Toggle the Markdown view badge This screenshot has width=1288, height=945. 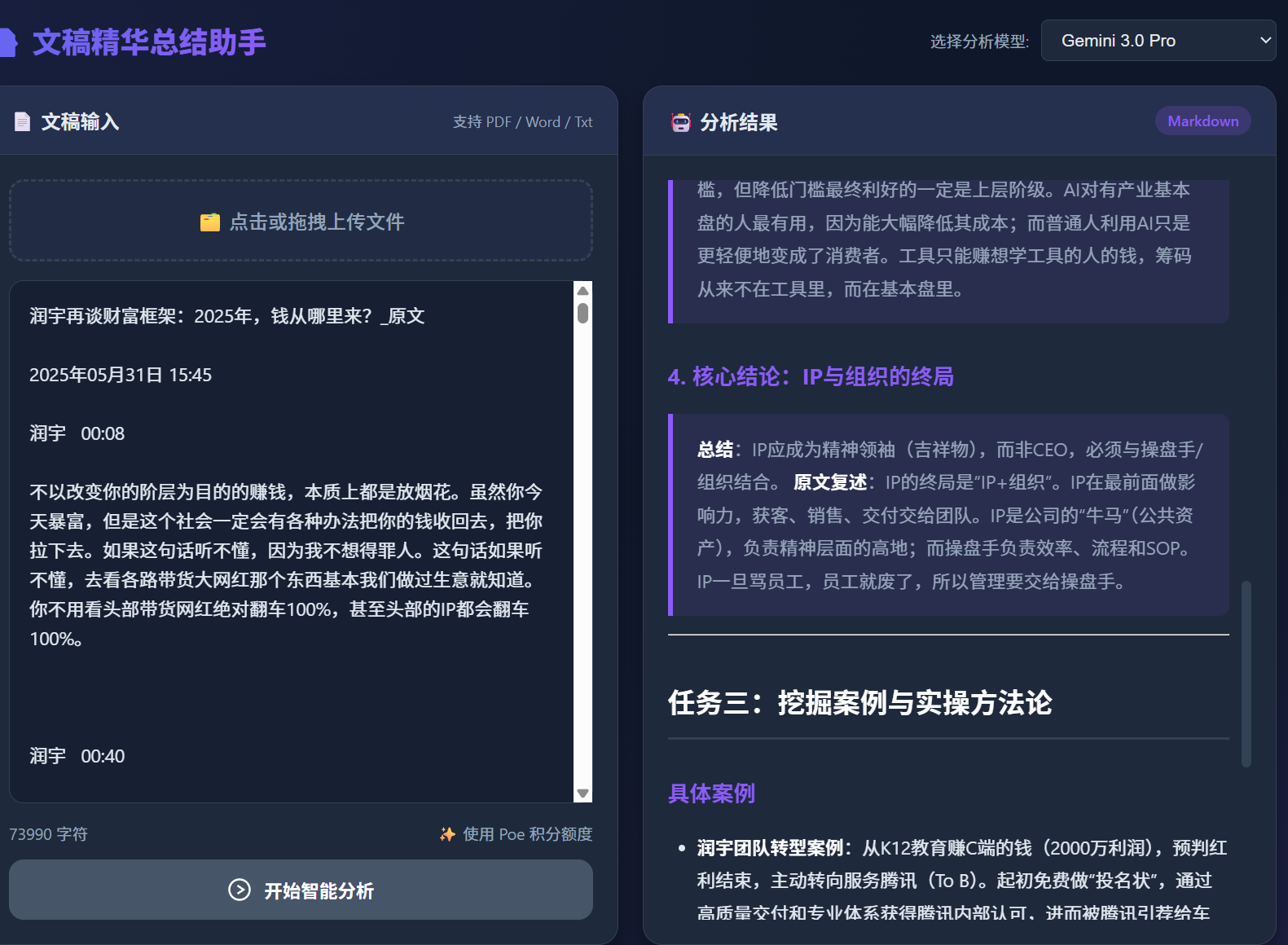(x=1202, y=121)
